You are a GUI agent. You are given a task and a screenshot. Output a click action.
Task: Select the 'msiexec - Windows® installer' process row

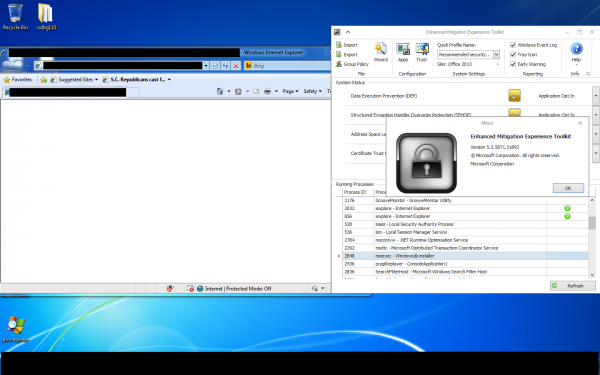(465, 256)
